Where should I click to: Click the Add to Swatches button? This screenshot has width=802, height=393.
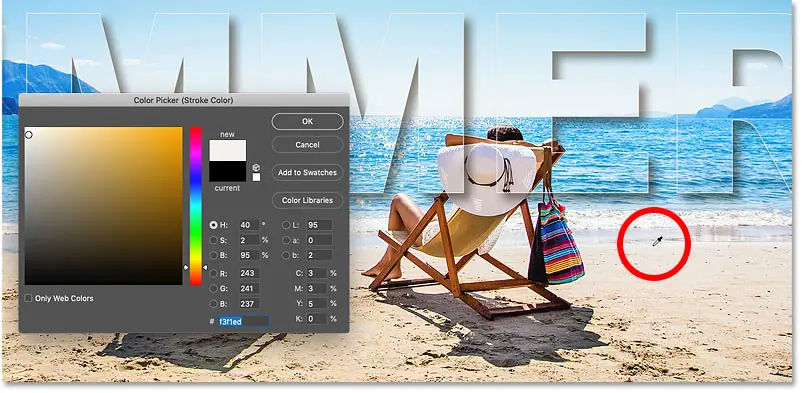(x=307, y=172)
